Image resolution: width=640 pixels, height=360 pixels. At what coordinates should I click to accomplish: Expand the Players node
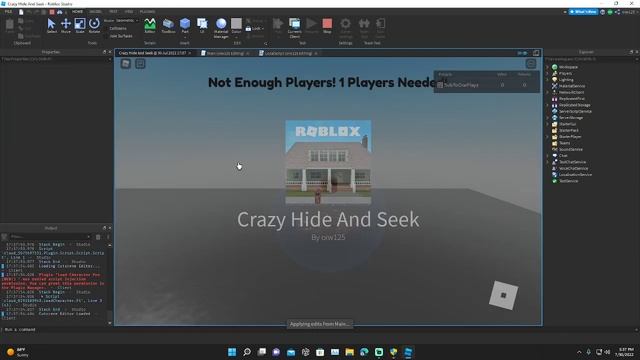tap(548, 73)
